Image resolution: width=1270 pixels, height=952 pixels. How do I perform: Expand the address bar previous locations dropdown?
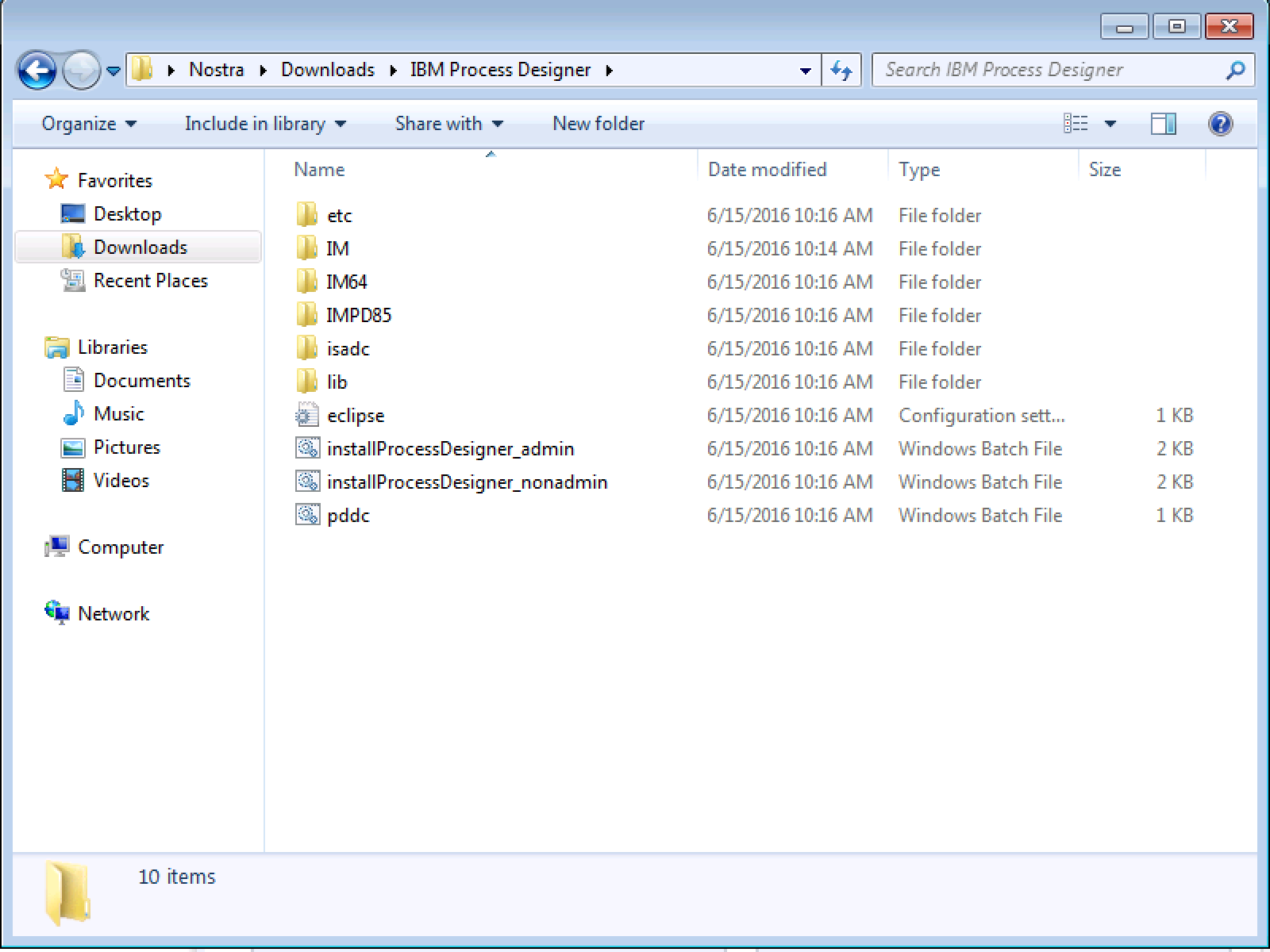point(806,71)
